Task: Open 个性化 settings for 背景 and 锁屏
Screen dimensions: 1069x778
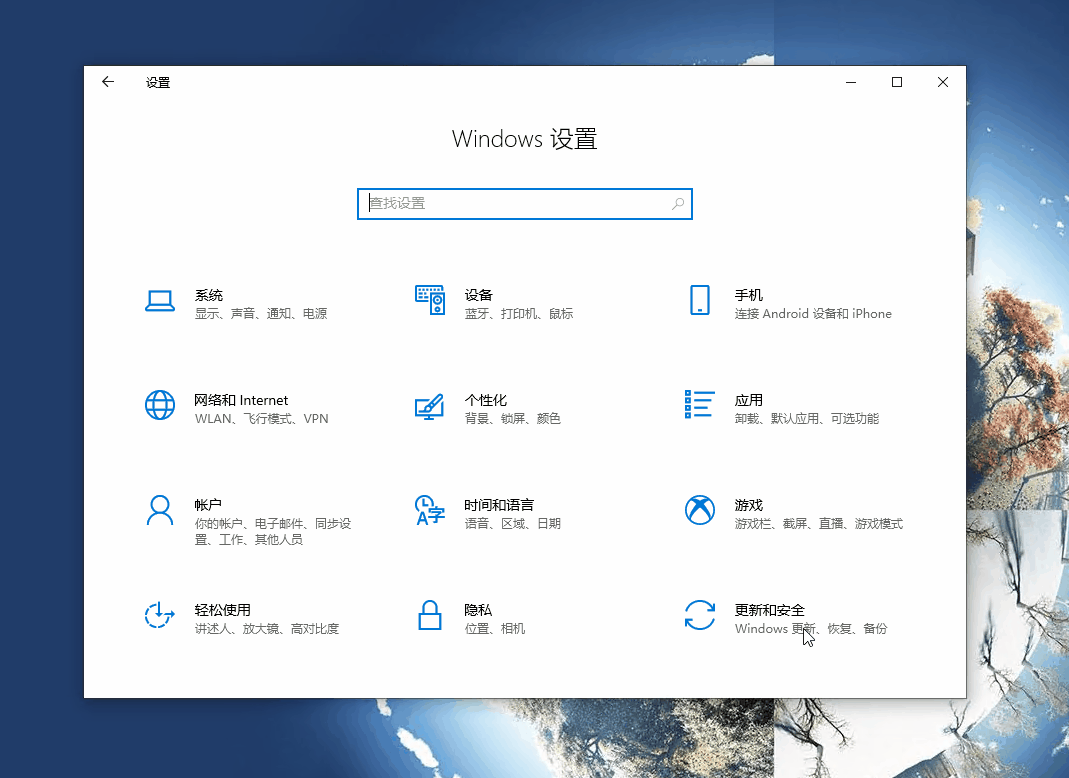Action: click(490, 408)
